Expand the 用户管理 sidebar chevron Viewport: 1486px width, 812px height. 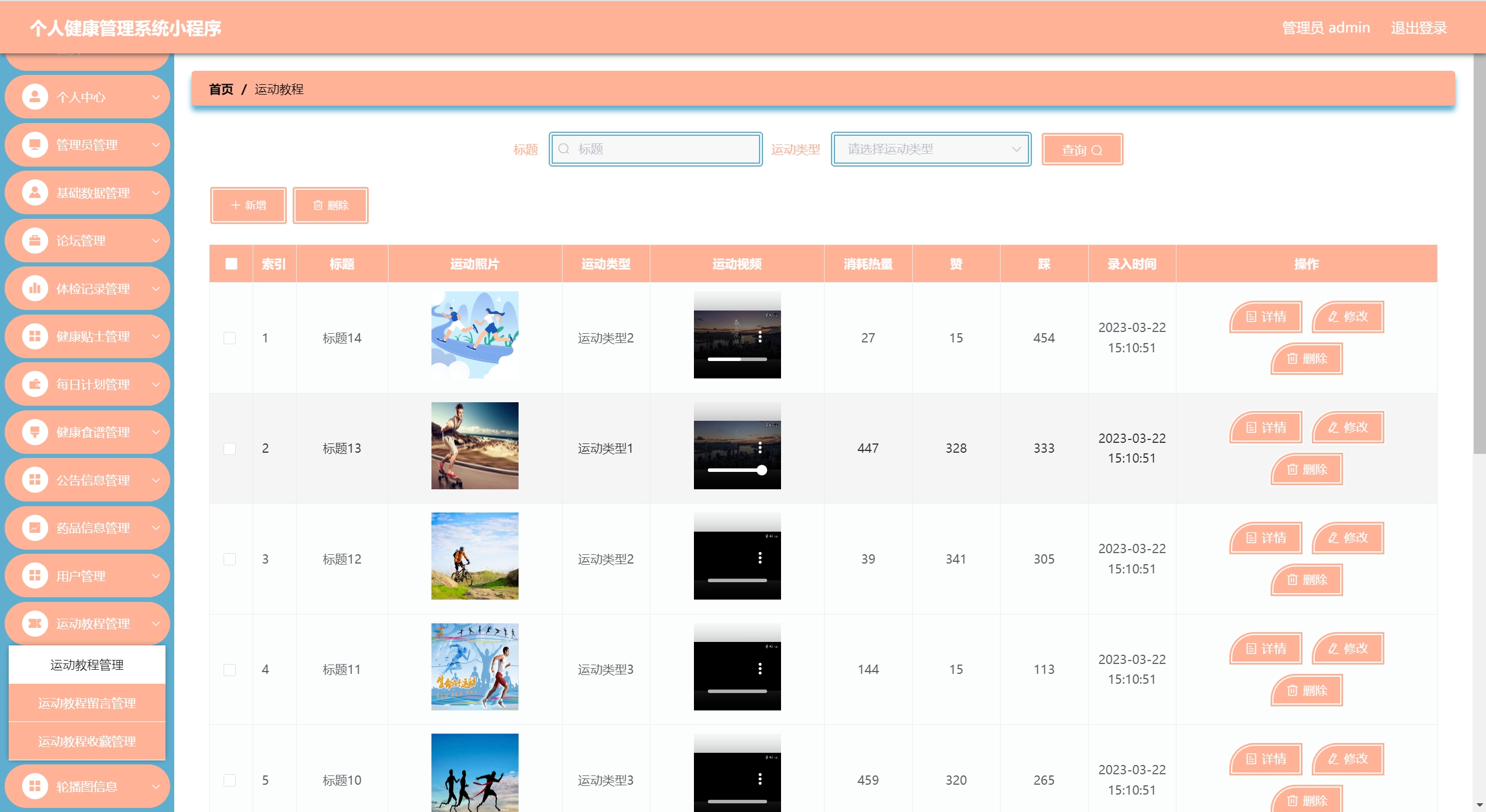156,576
